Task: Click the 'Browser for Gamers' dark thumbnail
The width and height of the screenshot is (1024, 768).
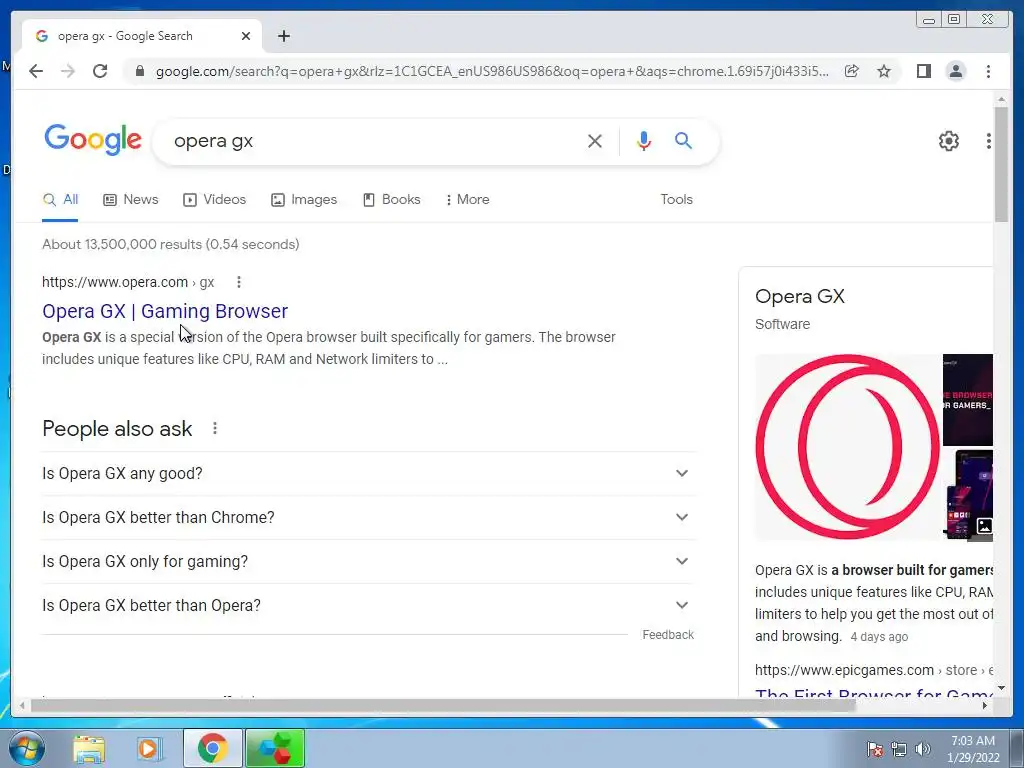Action: pyautogui.click(x=968, y=400)
